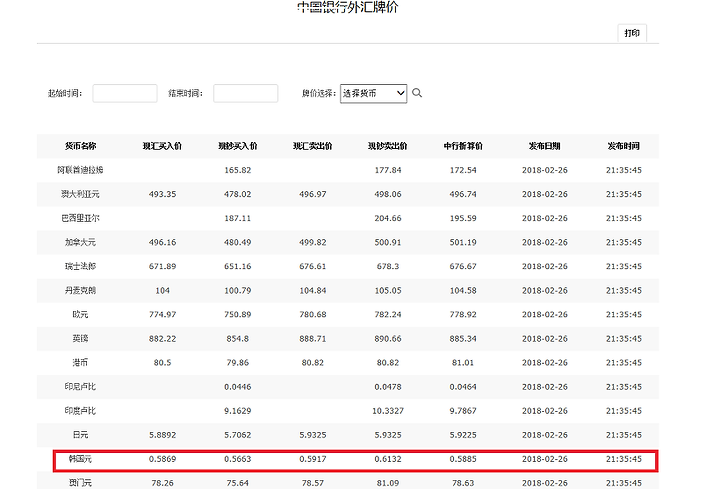This screenshot has height=489, width=720.
Task: Select the 澳门元 currency name cell
Action: click(80, 483)
